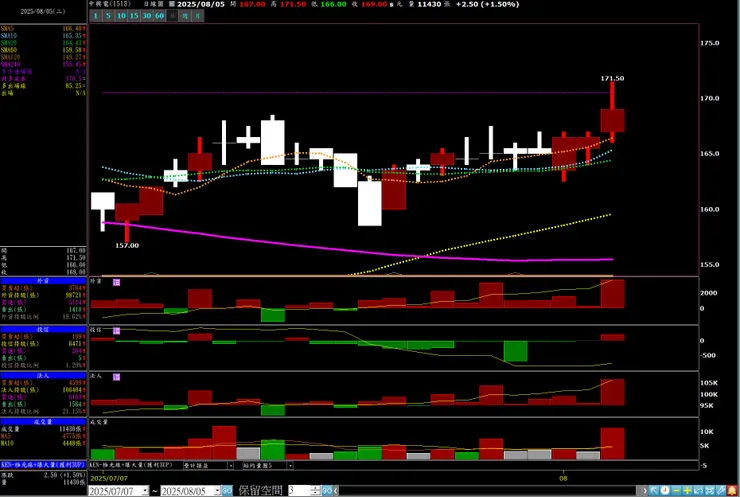This screenshot has width=740, height=497.
Task: Click GO button next to the end date
Action: (x=227, y=491)
